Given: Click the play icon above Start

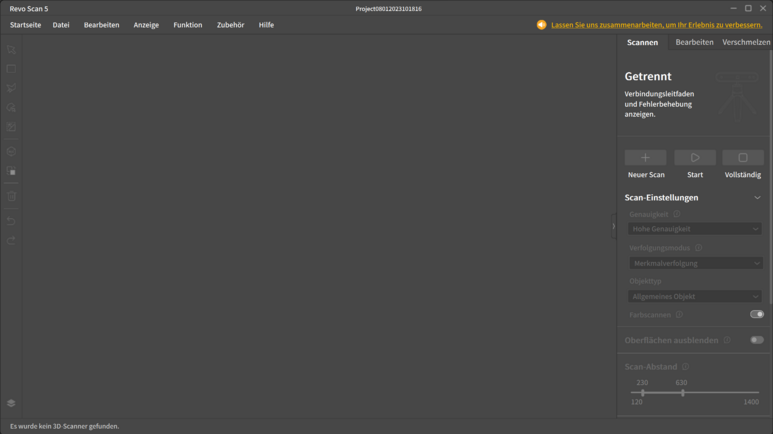Looking at the screenshot, I should [695, 158].
